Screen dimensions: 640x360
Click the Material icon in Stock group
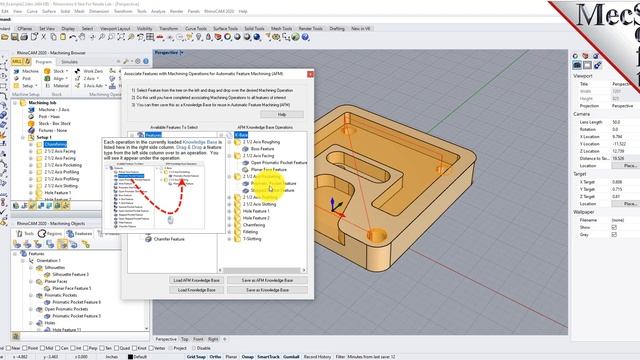click(x=47, y=86)
